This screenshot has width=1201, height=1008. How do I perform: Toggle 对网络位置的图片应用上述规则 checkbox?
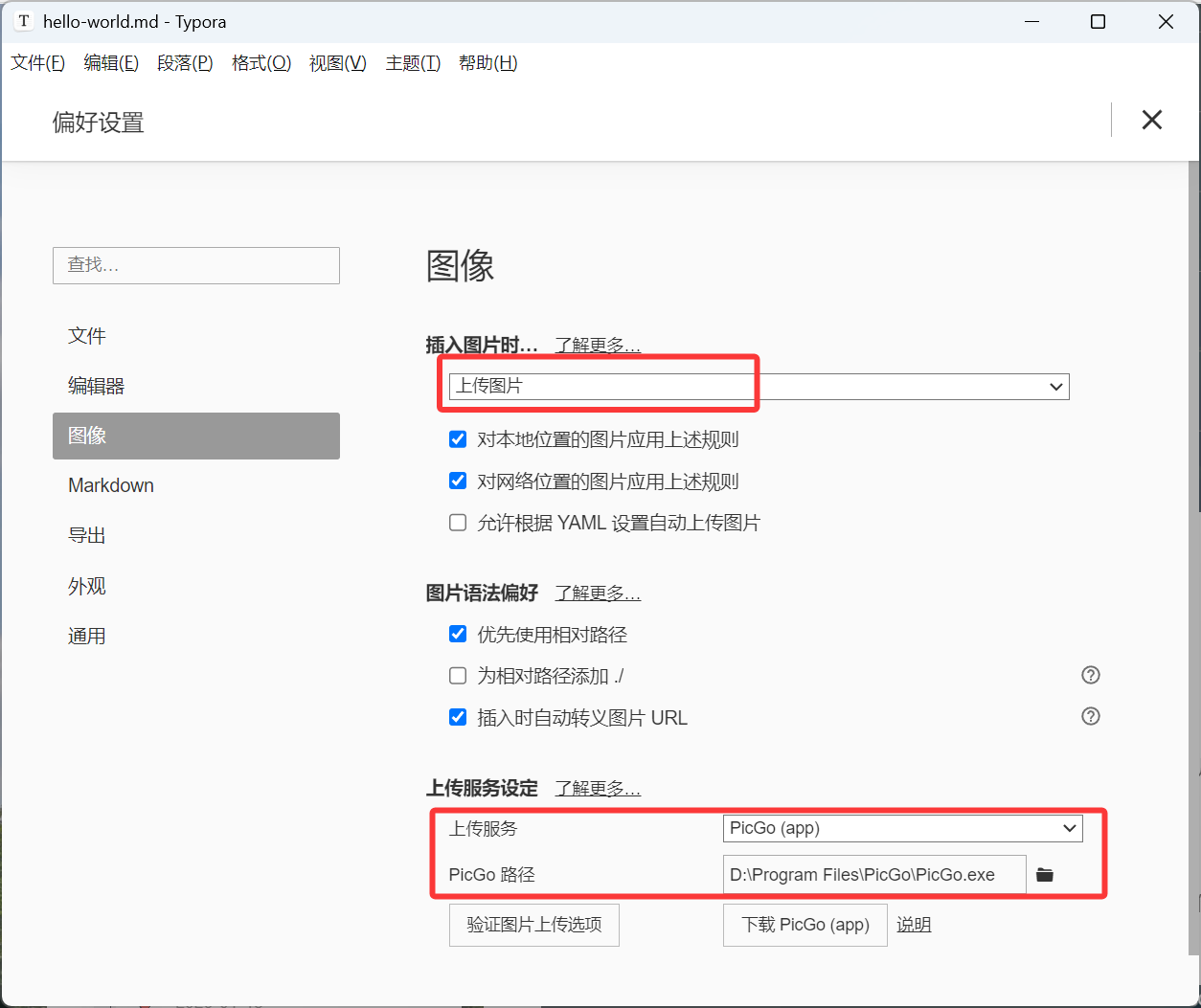click(x=458, y=481)
